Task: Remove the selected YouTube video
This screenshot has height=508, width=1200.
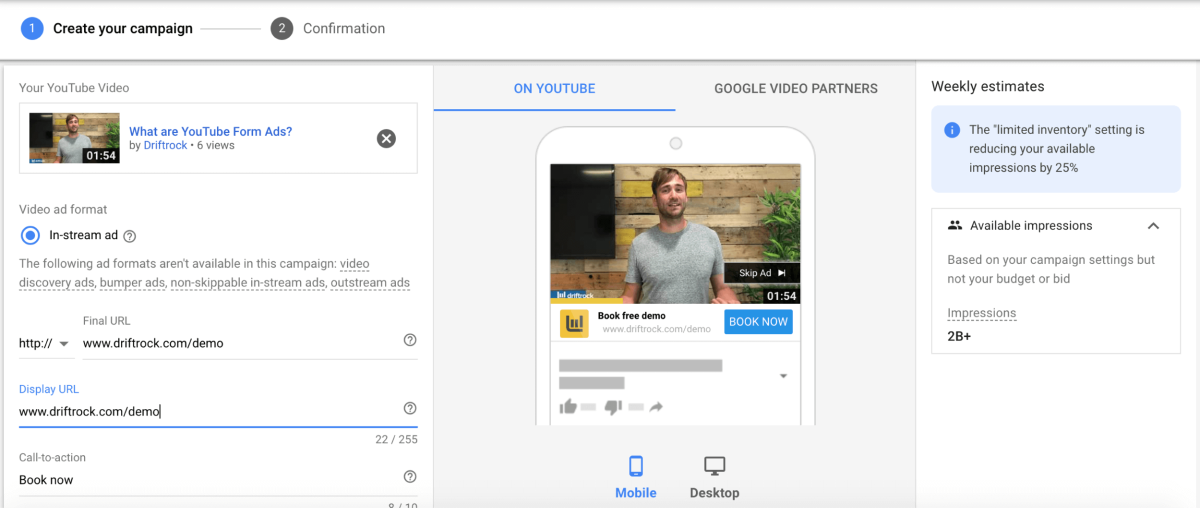Action: [386, 139]
